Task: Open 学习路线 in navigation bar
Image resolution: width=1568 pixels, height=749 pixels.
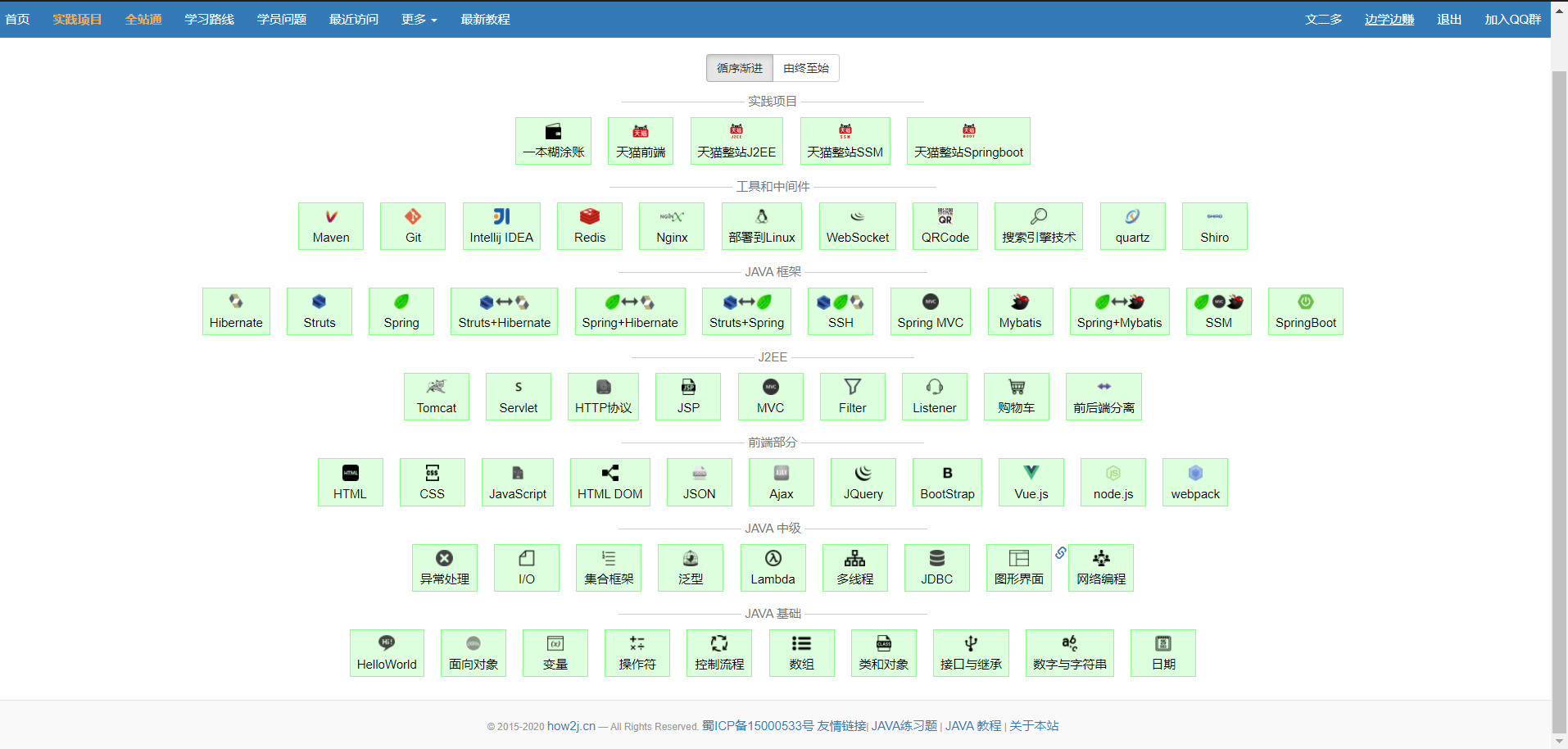Action: [x=210, y=19]
